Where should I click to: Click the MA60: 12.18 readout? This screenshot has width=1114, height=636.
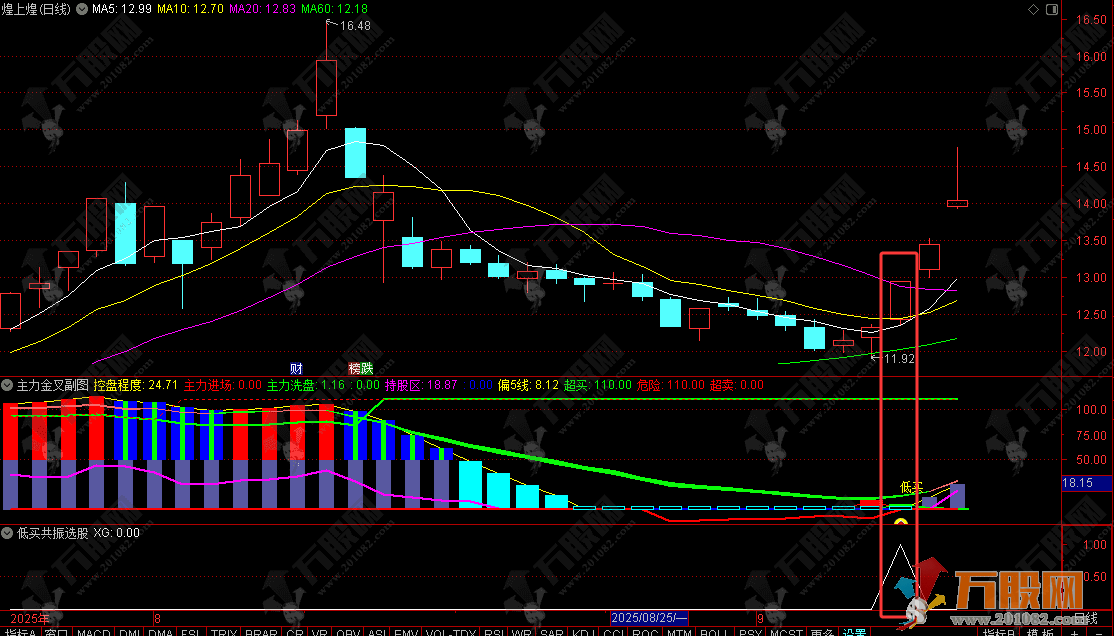335,9
